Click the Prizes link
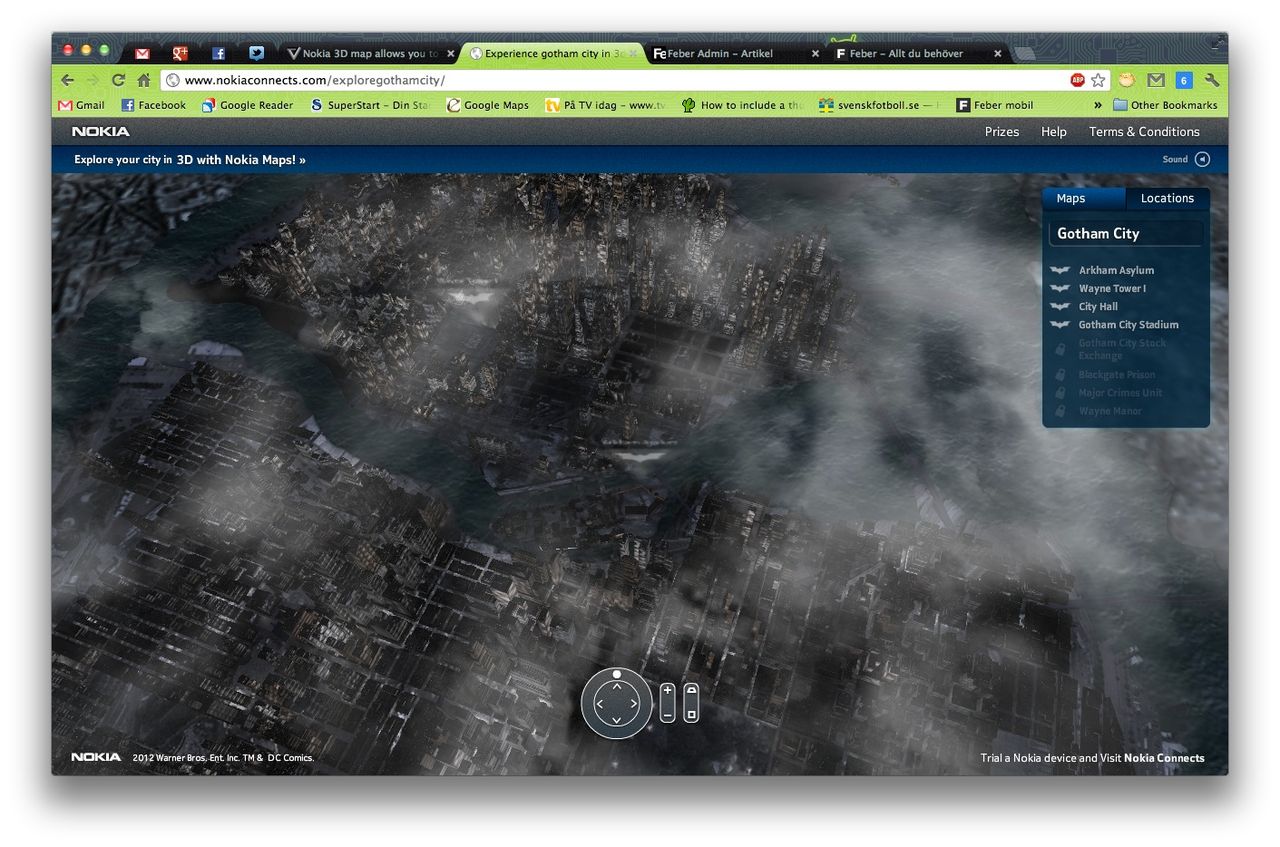 tap(1001, 131)
